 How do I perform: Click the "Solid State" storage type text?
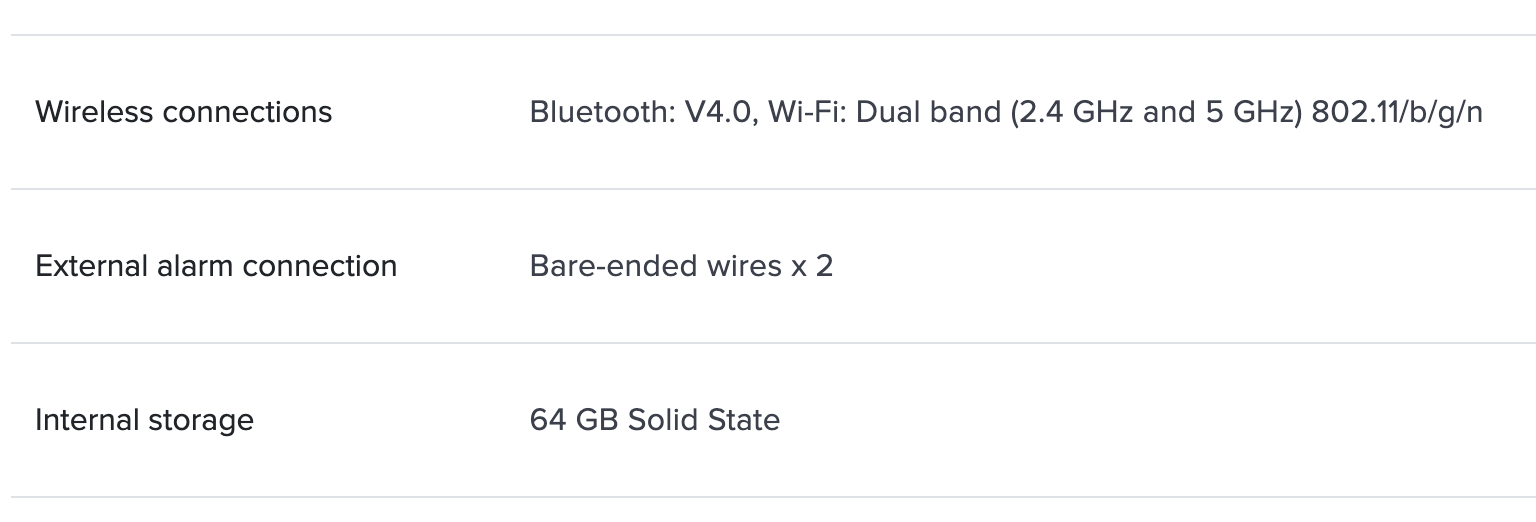click(x=704, y=420)
